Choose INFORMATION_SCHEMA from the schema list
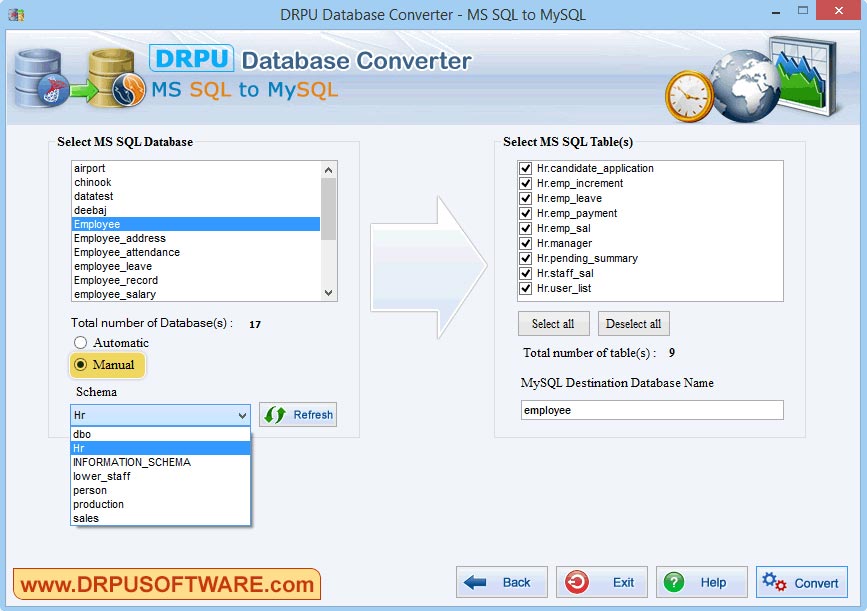The height and width of the screenshot is (611, 867). [130, 462]
